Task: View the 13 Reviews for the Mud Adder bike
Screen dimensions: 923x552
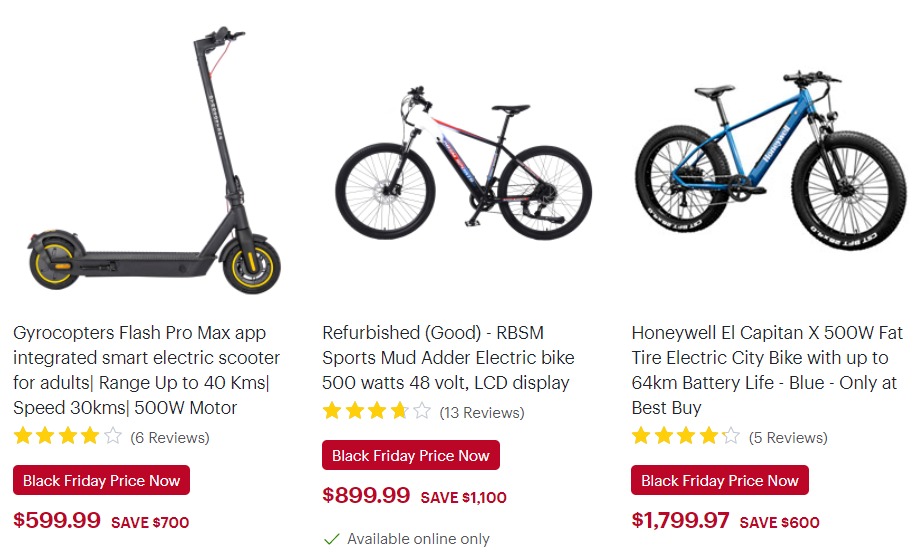Action: click(482, 413)
